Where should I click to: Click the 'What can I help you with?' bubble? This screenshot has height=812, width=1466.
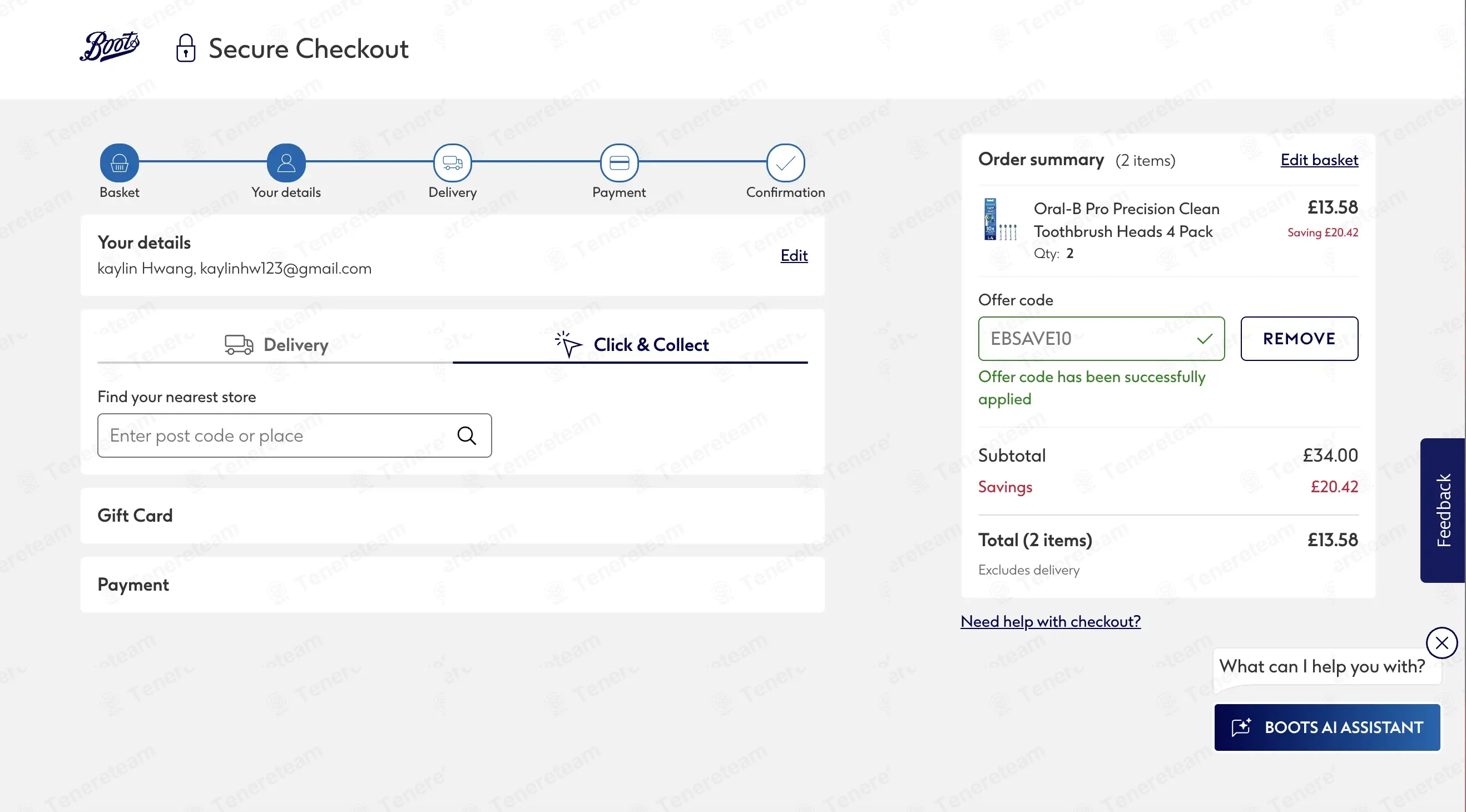[x=1322, y=666]
